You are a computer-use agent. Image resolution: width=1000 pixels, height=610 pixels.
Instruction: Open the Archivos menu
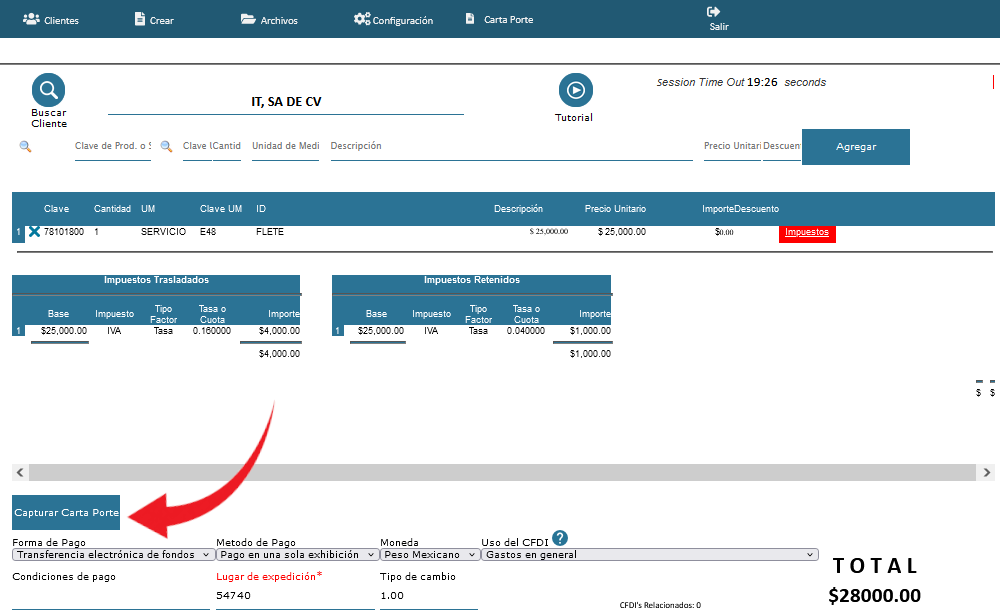tap(269, 20)
